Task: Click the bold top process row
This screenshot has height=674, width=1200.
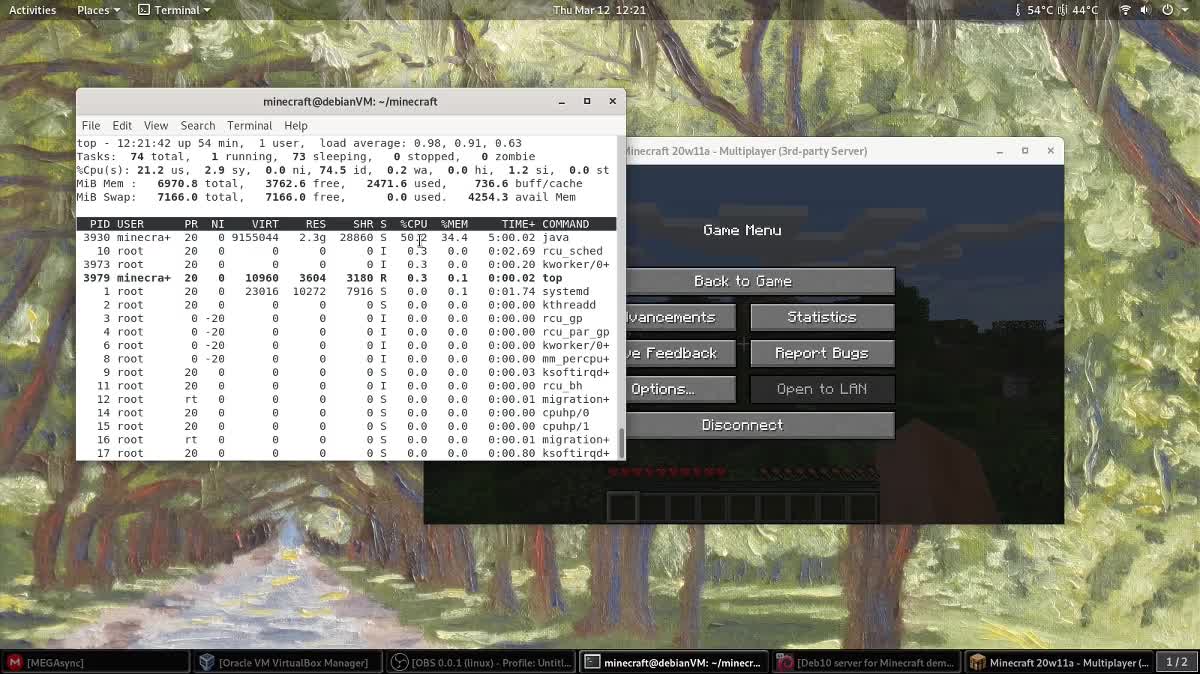Action: point(346,278)
